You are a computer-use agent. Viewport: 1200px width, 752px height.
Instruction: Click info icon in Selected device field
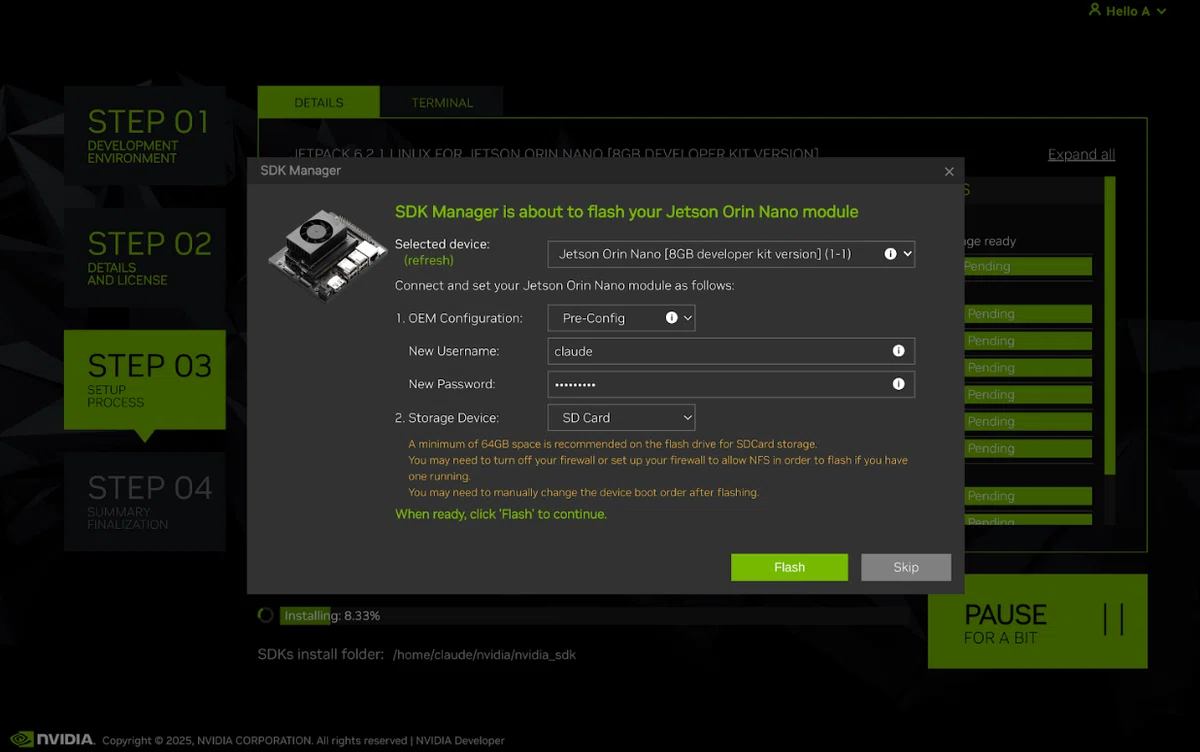890,254
